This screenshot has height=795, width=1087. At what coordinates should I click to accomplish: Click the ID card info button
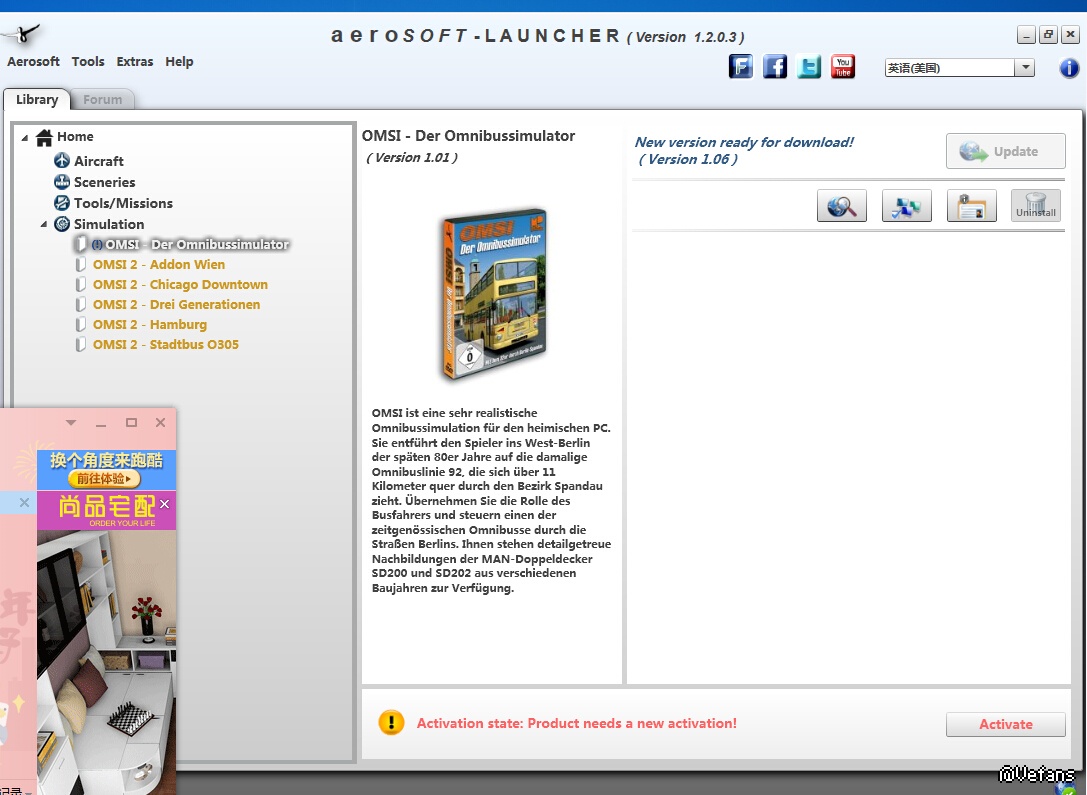click(x=971, y=206)
